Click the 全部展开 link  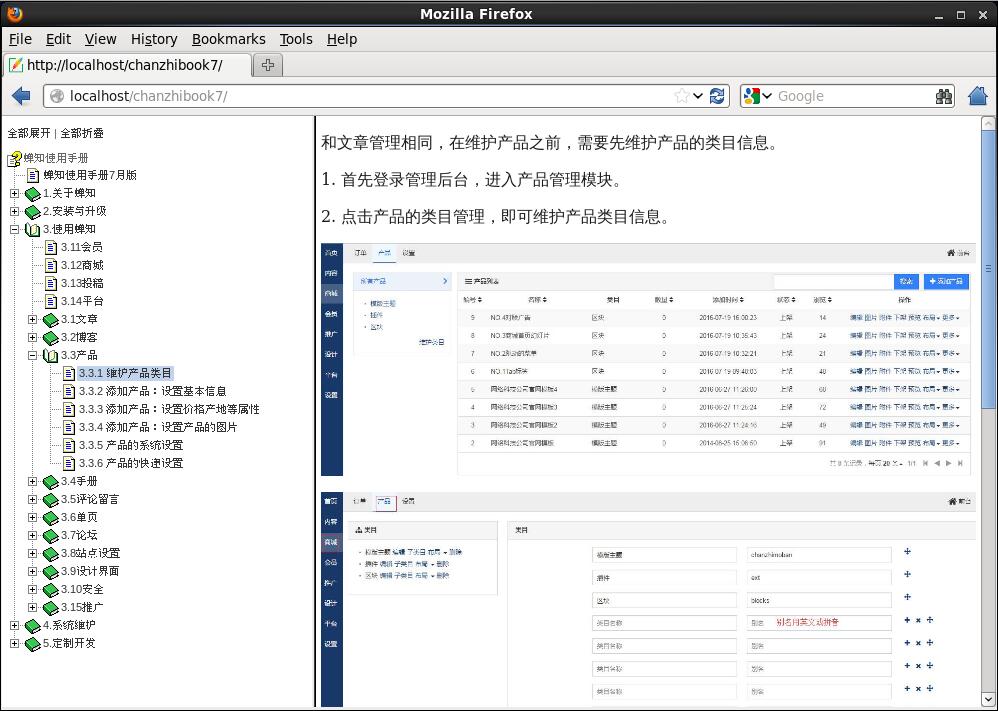[x=29, y=133]
